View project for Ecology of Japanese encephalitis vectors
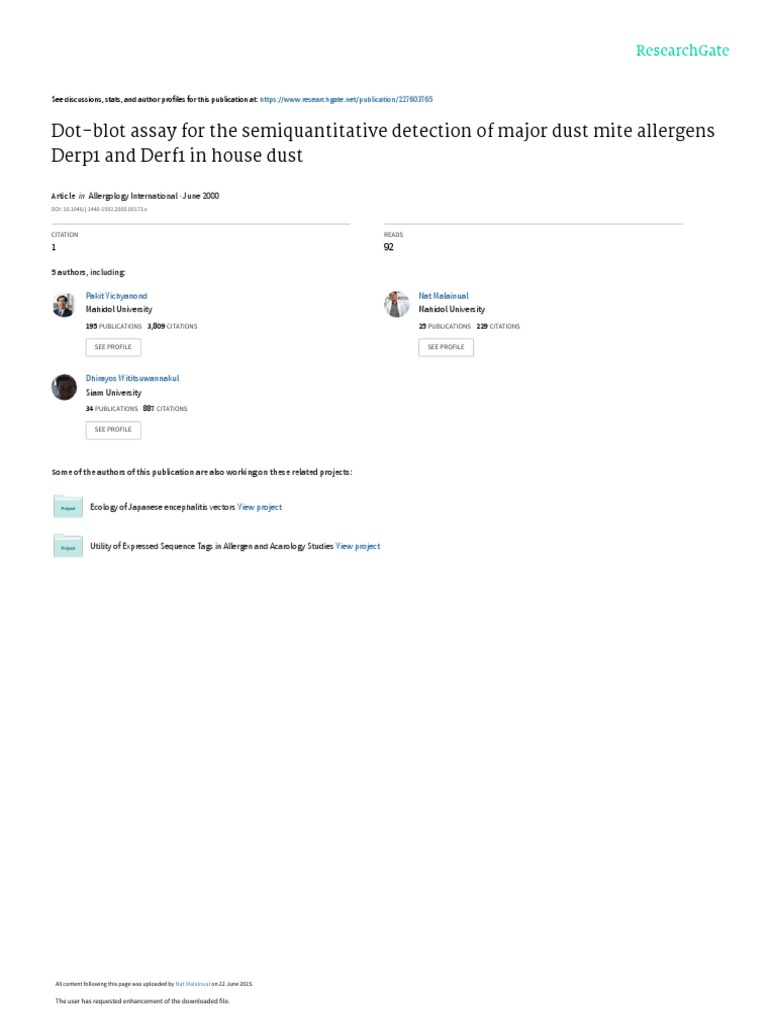 [x=260, y=507]
